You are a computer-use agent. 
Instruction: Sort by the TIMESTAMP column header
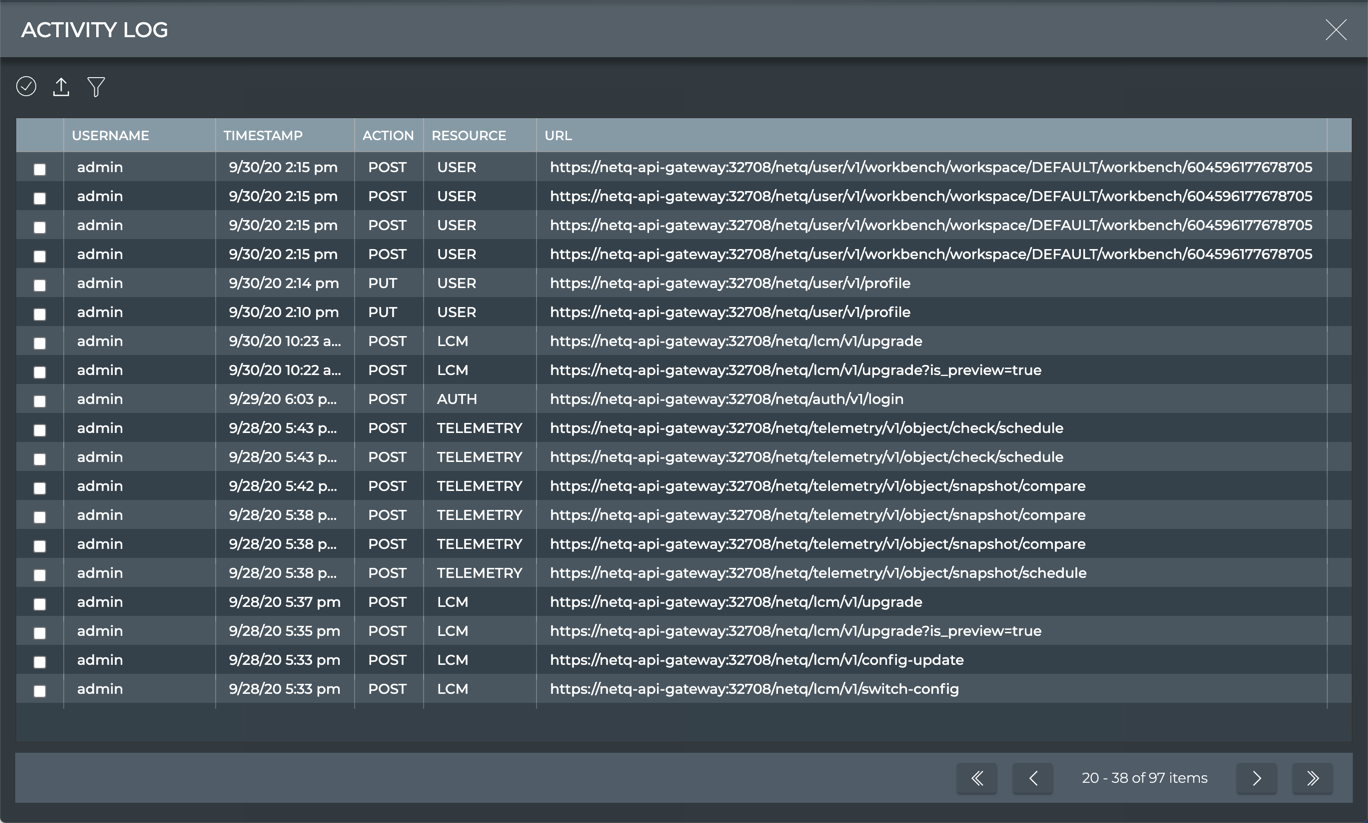coord(263,136)
